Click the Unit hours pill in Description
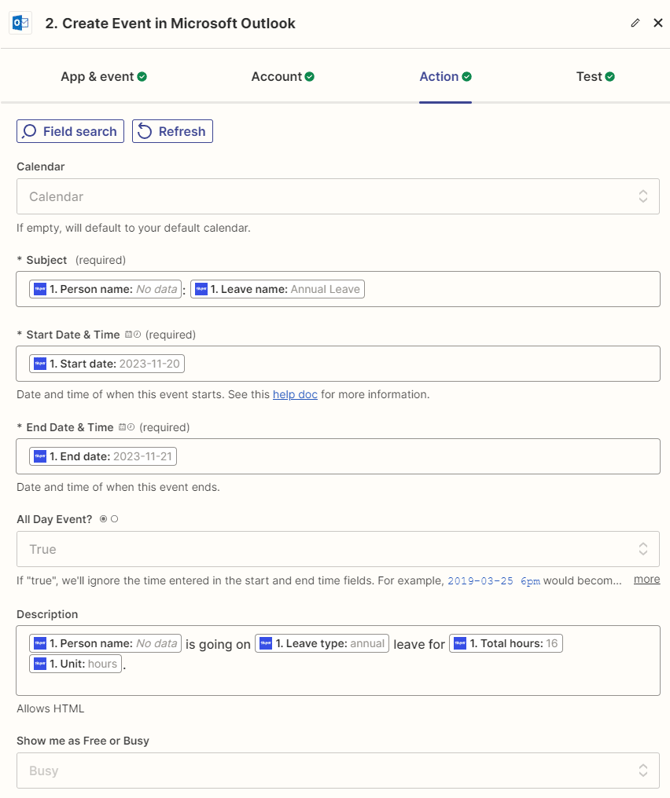The width and height of the screenshot is (670, 798). tap(75, 664)
